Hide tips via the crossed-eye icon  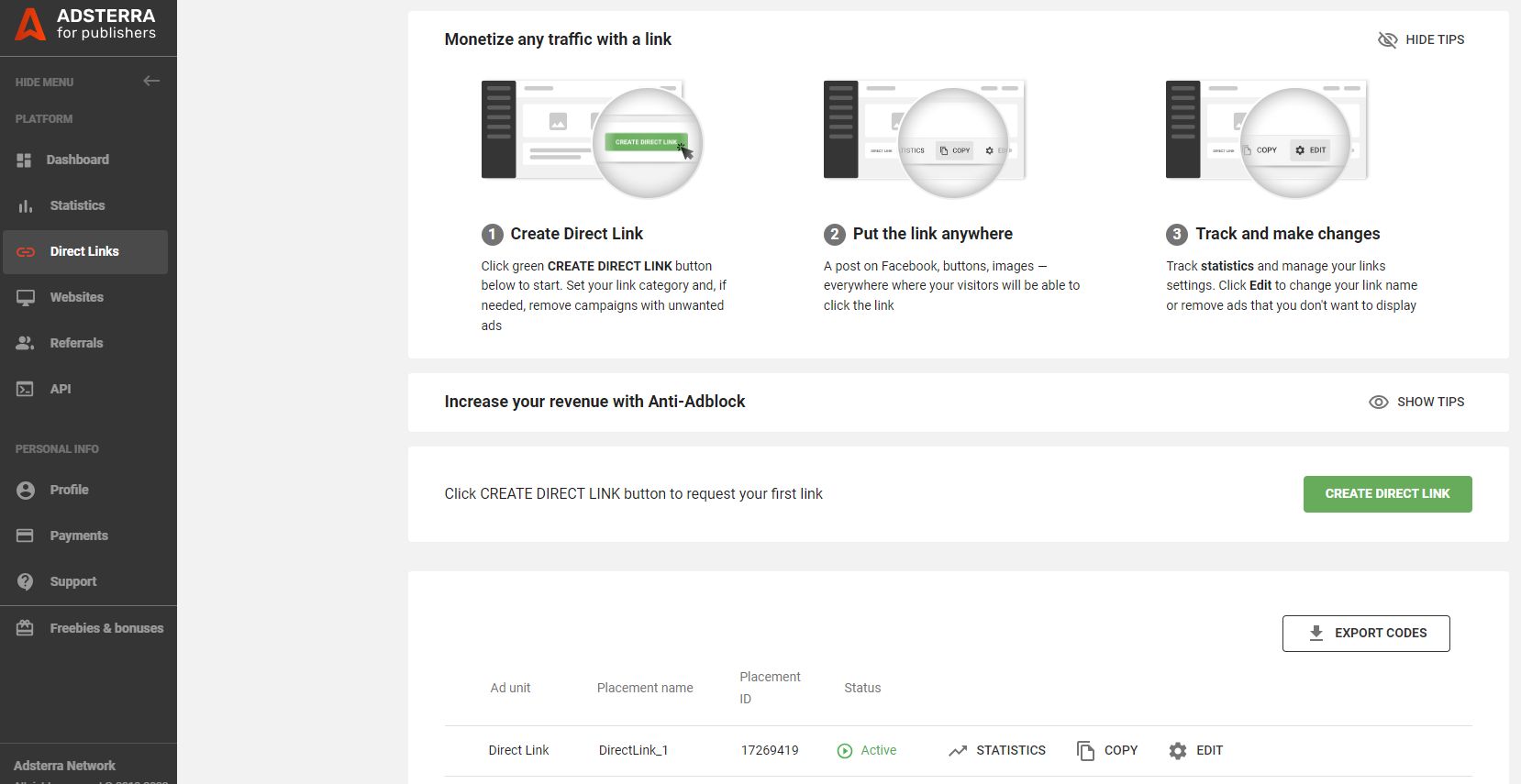1387,39
